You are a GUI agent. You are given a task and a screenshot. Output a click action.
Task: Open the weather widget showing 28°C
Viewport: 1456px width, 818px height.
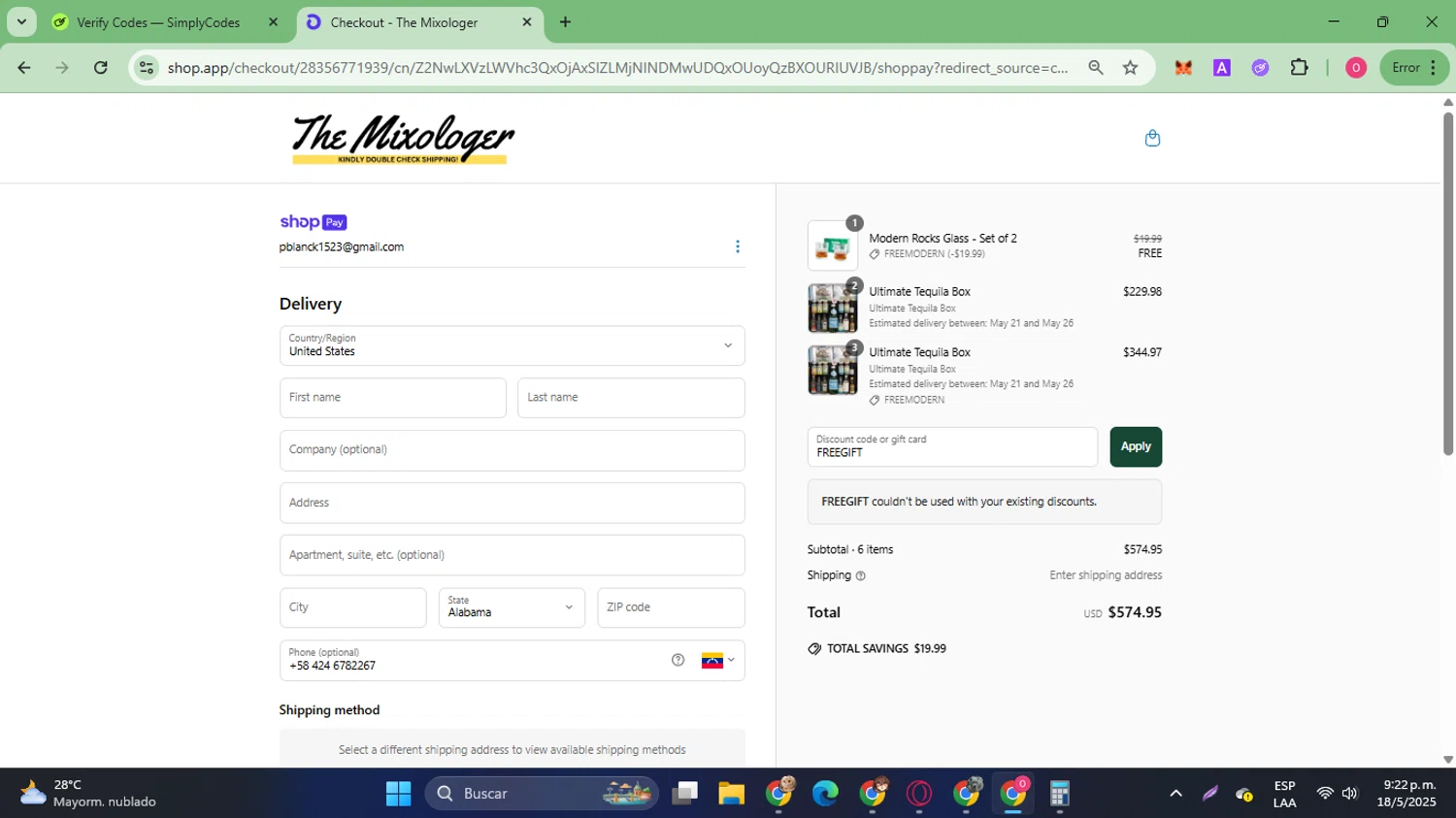87,794
